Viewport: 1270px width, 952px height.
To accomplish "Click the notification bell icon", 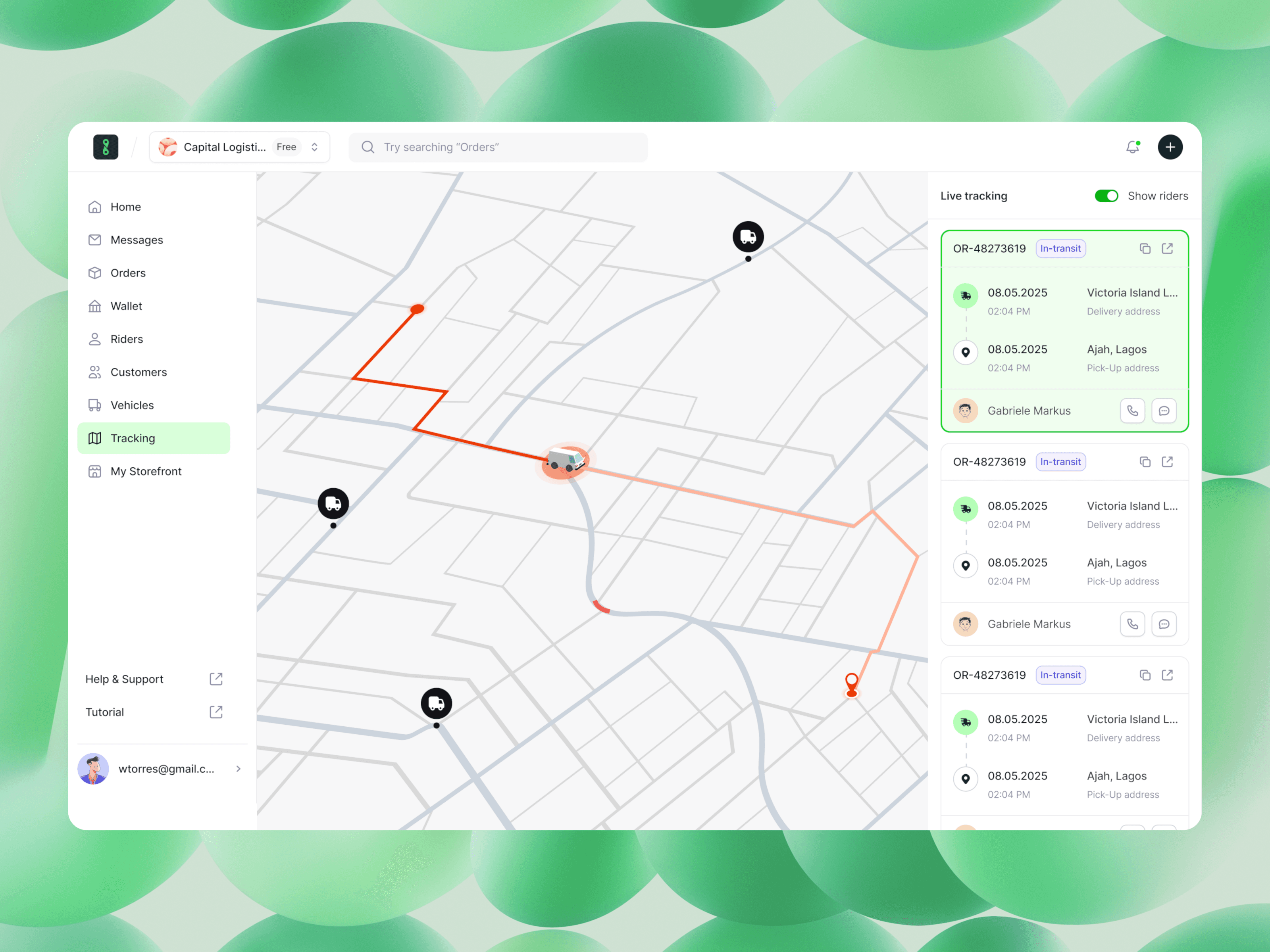I will (1132, 147).
